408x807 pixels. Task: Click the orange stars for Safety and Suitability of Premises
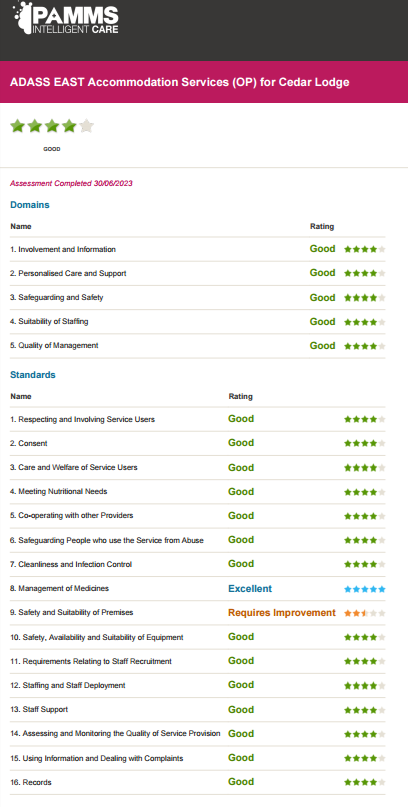pyautogui.click(x=365, y=613)
